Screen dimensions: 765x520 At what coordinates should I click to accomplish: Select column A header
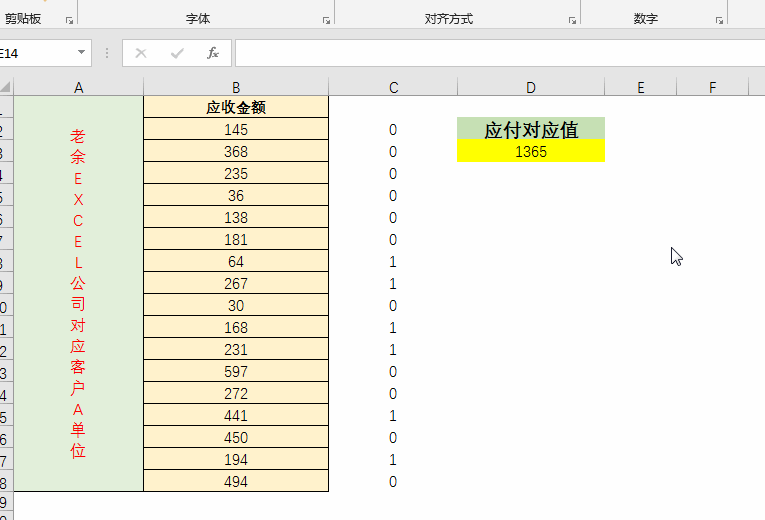tap(79, 88)
